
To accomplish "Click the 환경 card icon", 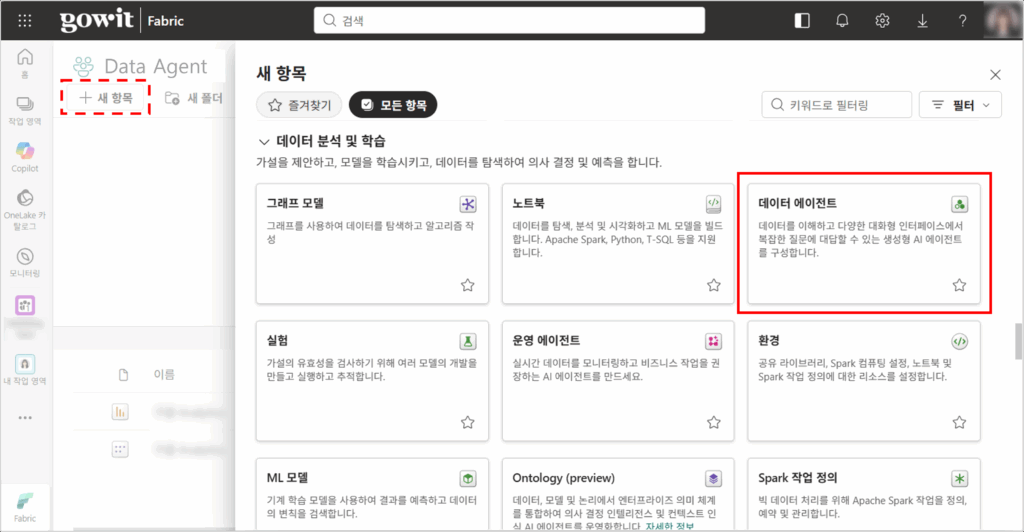I will point(959,341).
